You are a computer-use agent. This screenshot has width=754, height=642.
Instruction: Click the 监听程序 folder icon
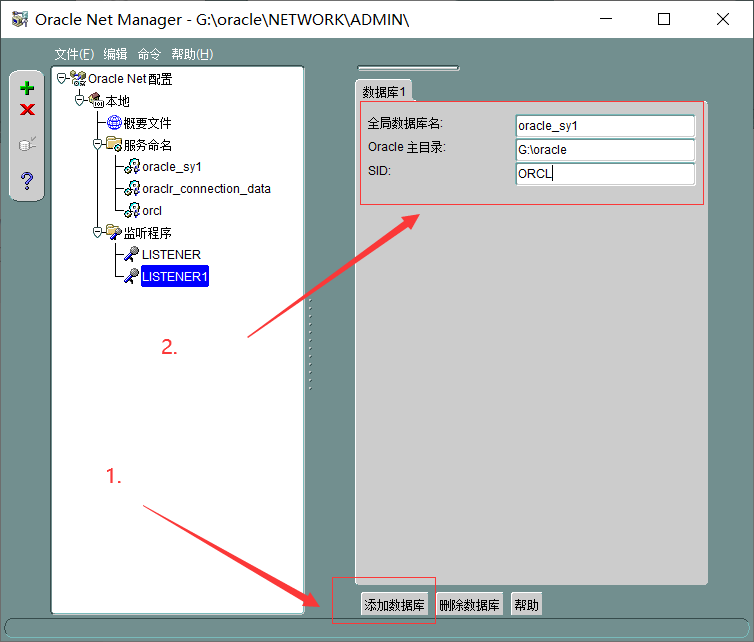coord(114,232)
